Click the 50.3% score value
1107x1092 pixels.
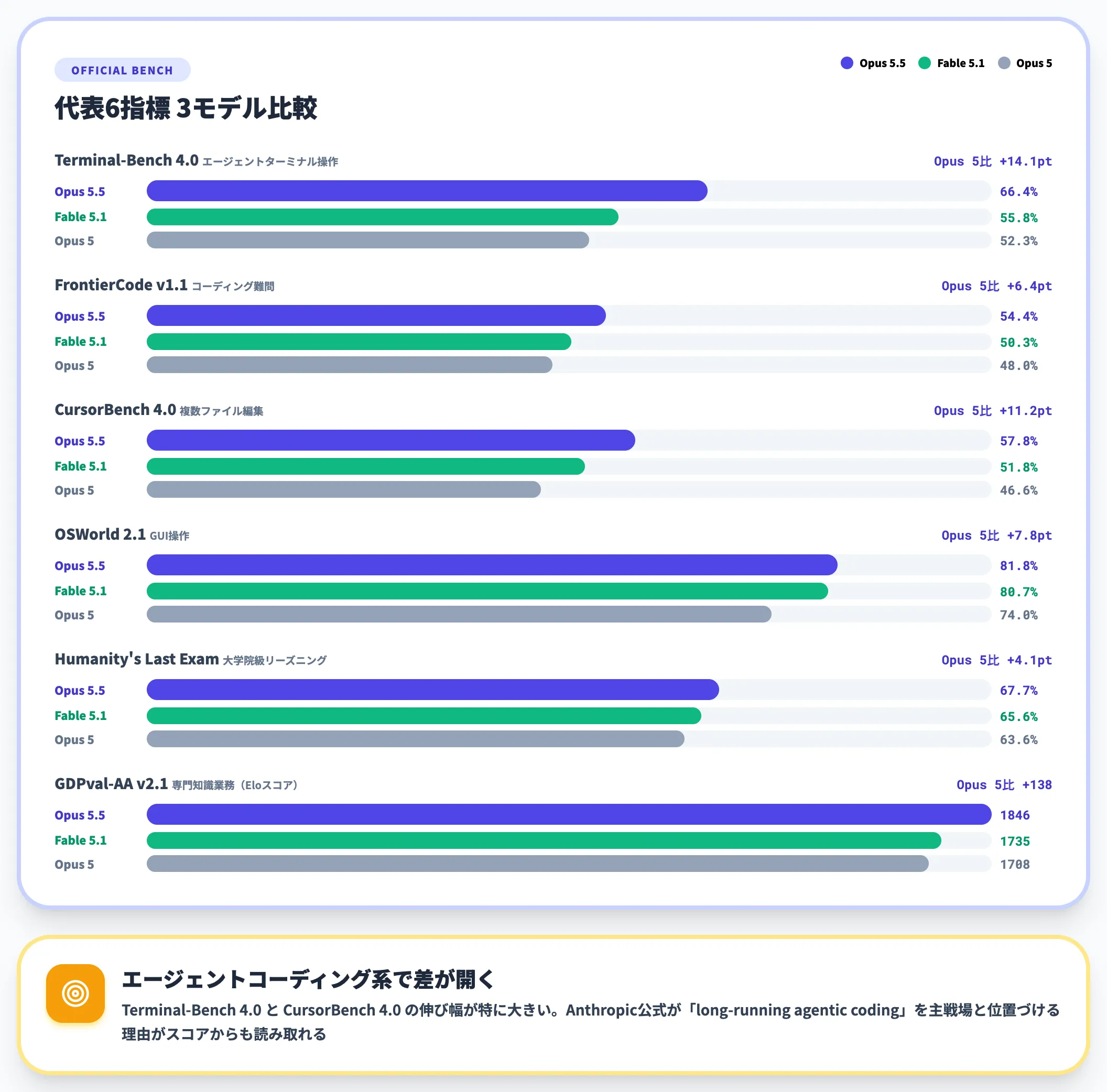pos(1019,343)
